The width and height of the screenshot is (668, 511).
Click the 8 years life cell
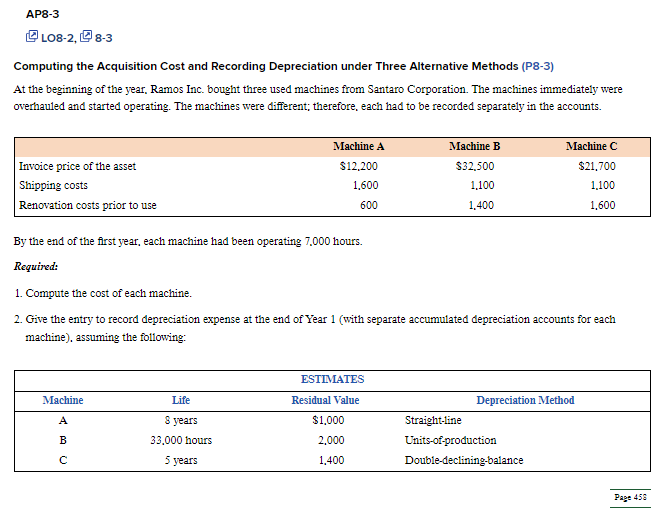point(181,420)
